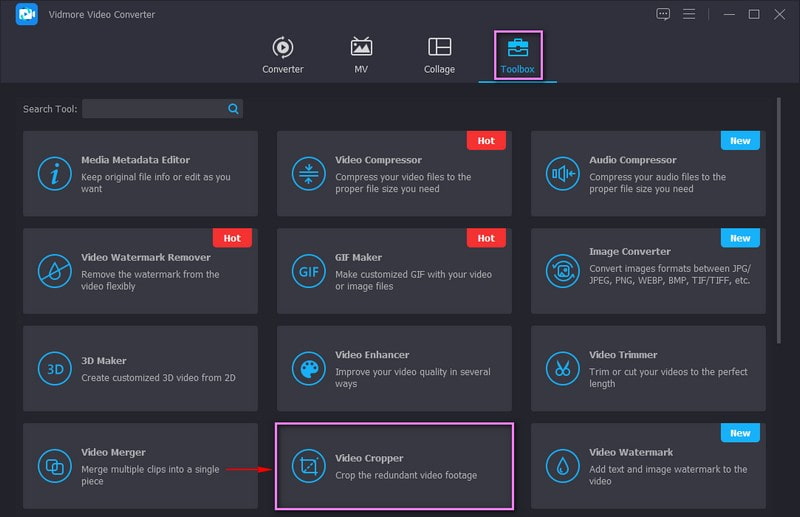800x517 pixels.
Task: Click the 3D Maker icon
Action: [x=54, y=368]
